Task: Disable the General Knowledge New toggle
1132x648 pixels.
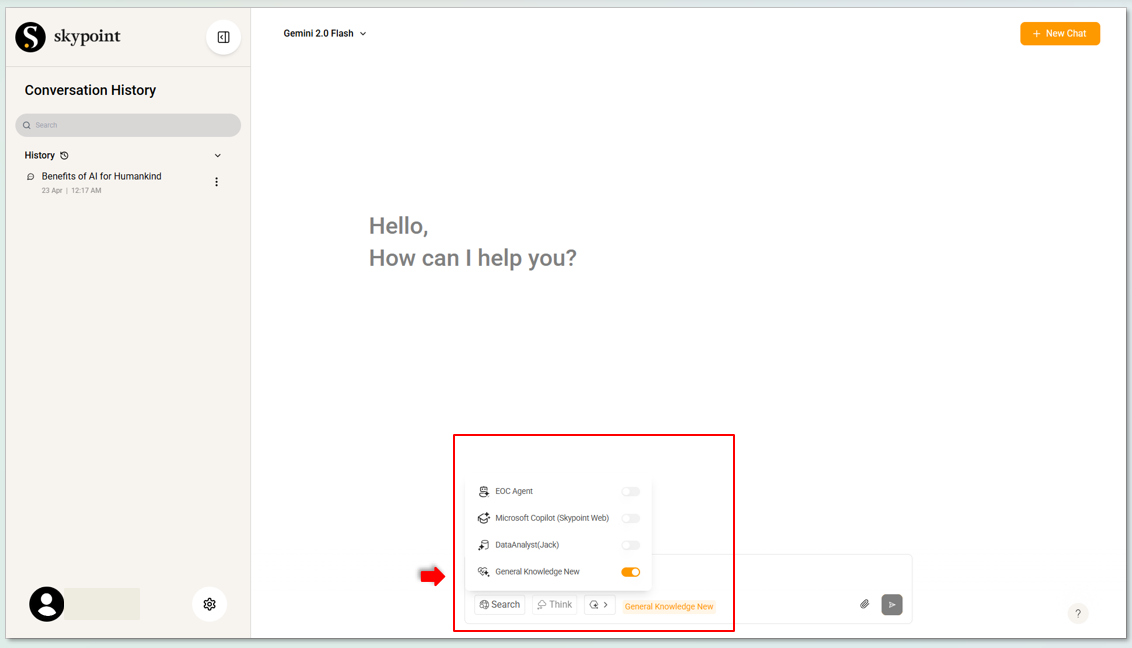Action: coord(630,572)
